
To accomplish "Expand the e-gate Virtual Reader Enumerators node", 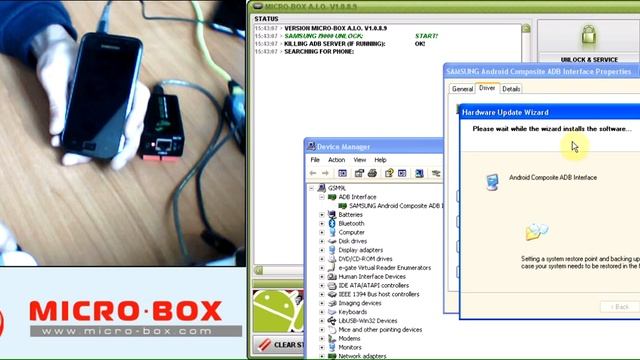I will 322,268.
